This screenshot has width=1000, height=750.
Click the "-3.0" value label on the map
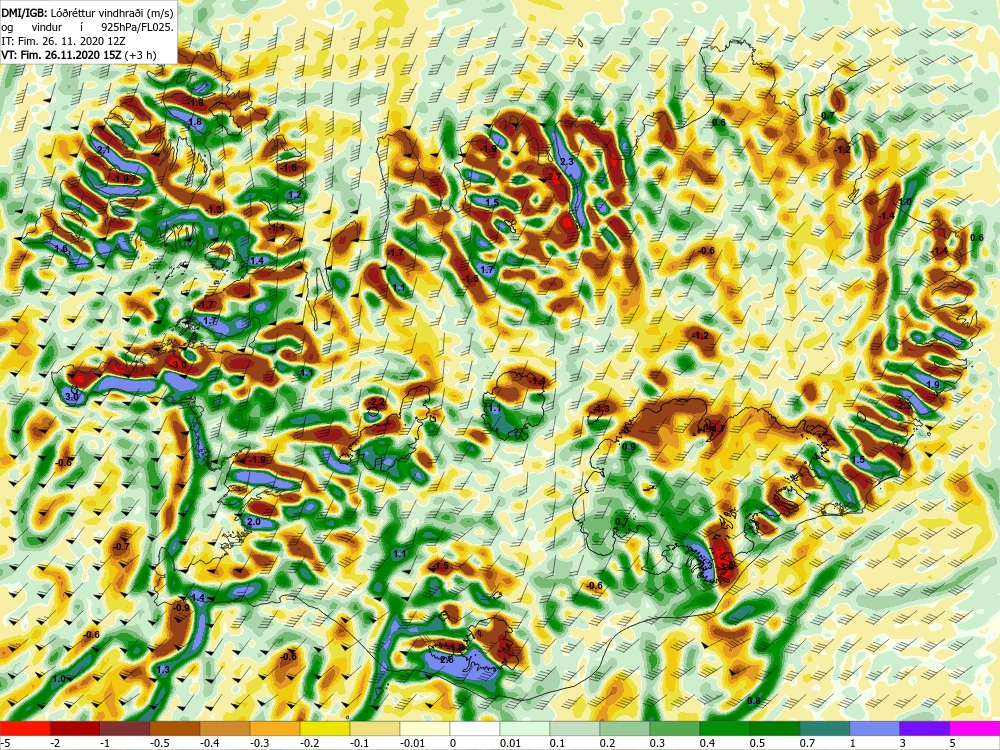[180, 364]
